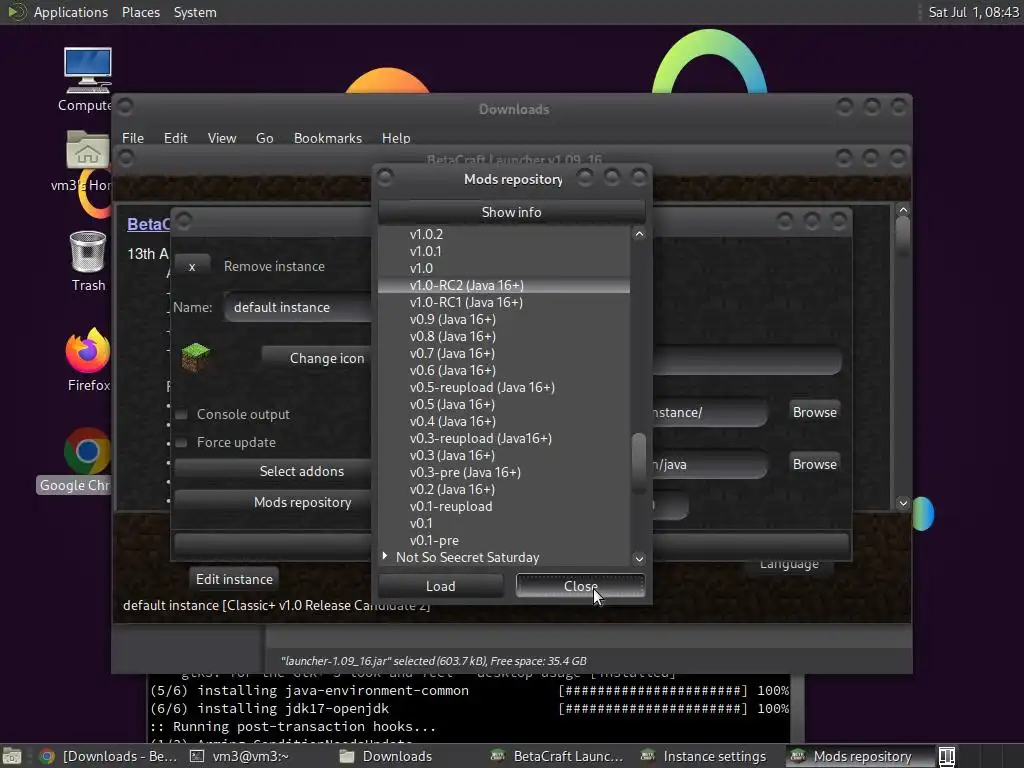Toggle the Force update checkbox
Image resolution: width=1024 pixels, height=768 pixels.
[x=182, y=442]
